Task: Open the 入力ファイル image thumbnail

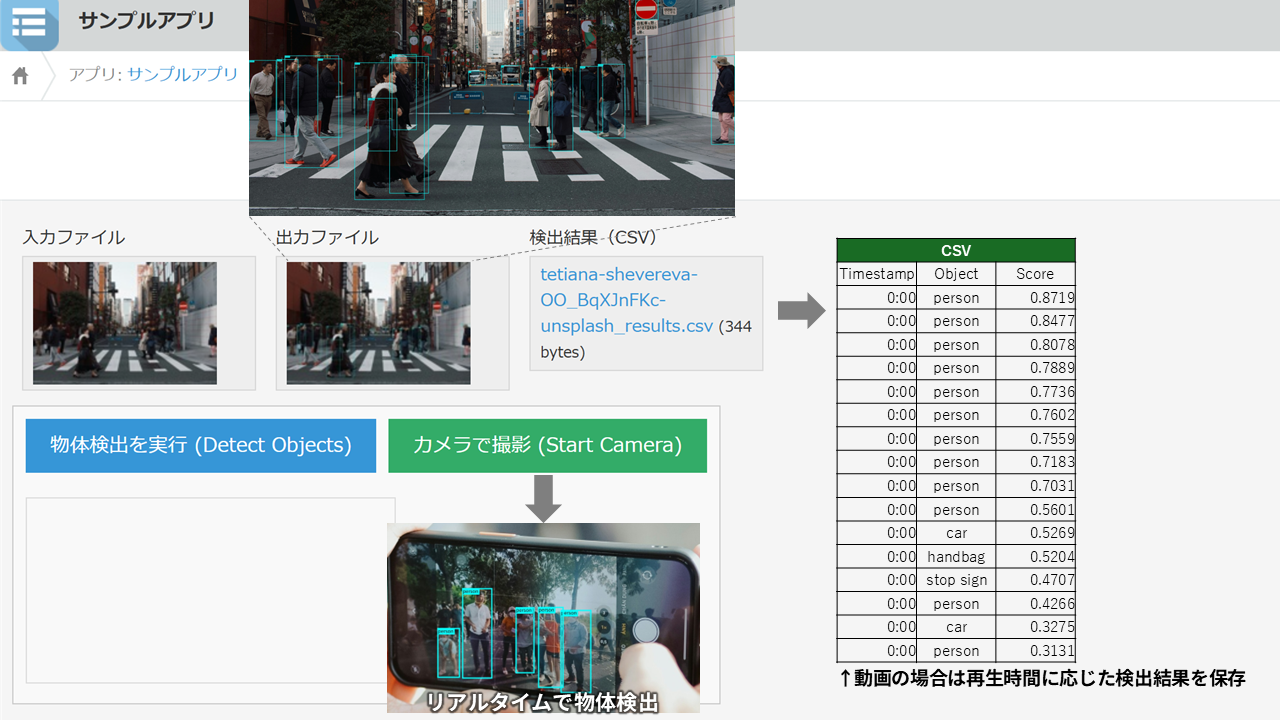Action: pyautogui.click(x=125, y=323)
